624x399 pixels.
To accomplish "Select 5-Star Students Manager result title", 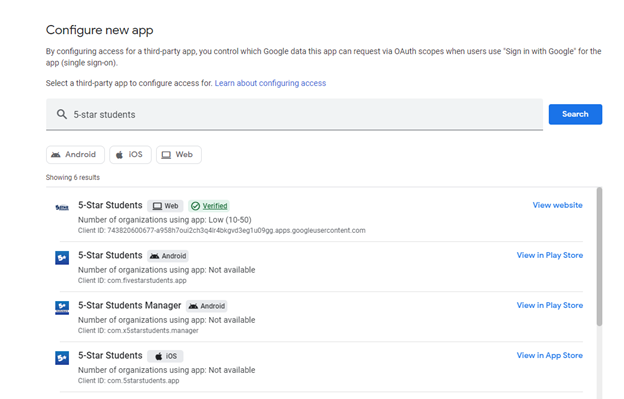I will pyautogui.click(x=129, y=306).
